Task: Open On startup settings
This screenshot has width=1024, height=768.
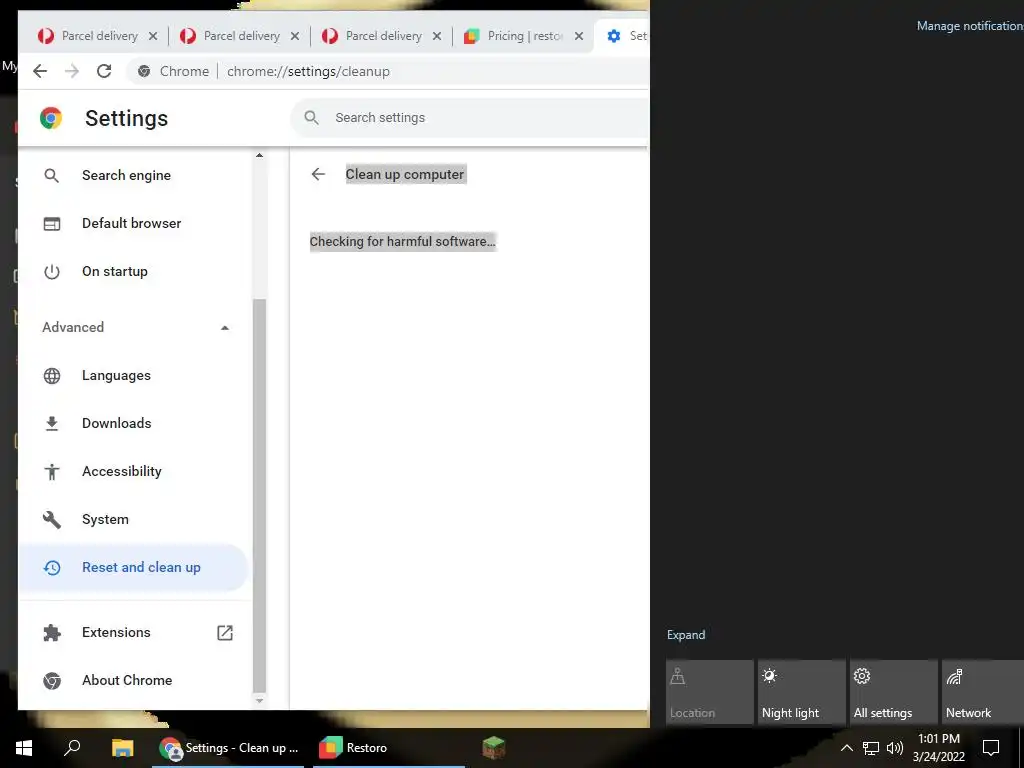Action: [134, 272]
